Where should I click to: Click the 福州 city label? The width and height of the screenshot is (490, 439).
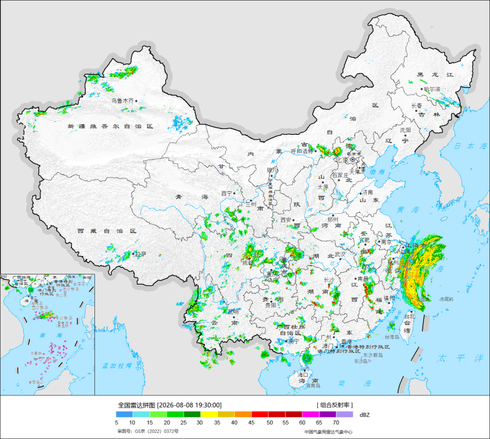pos(390,298)
